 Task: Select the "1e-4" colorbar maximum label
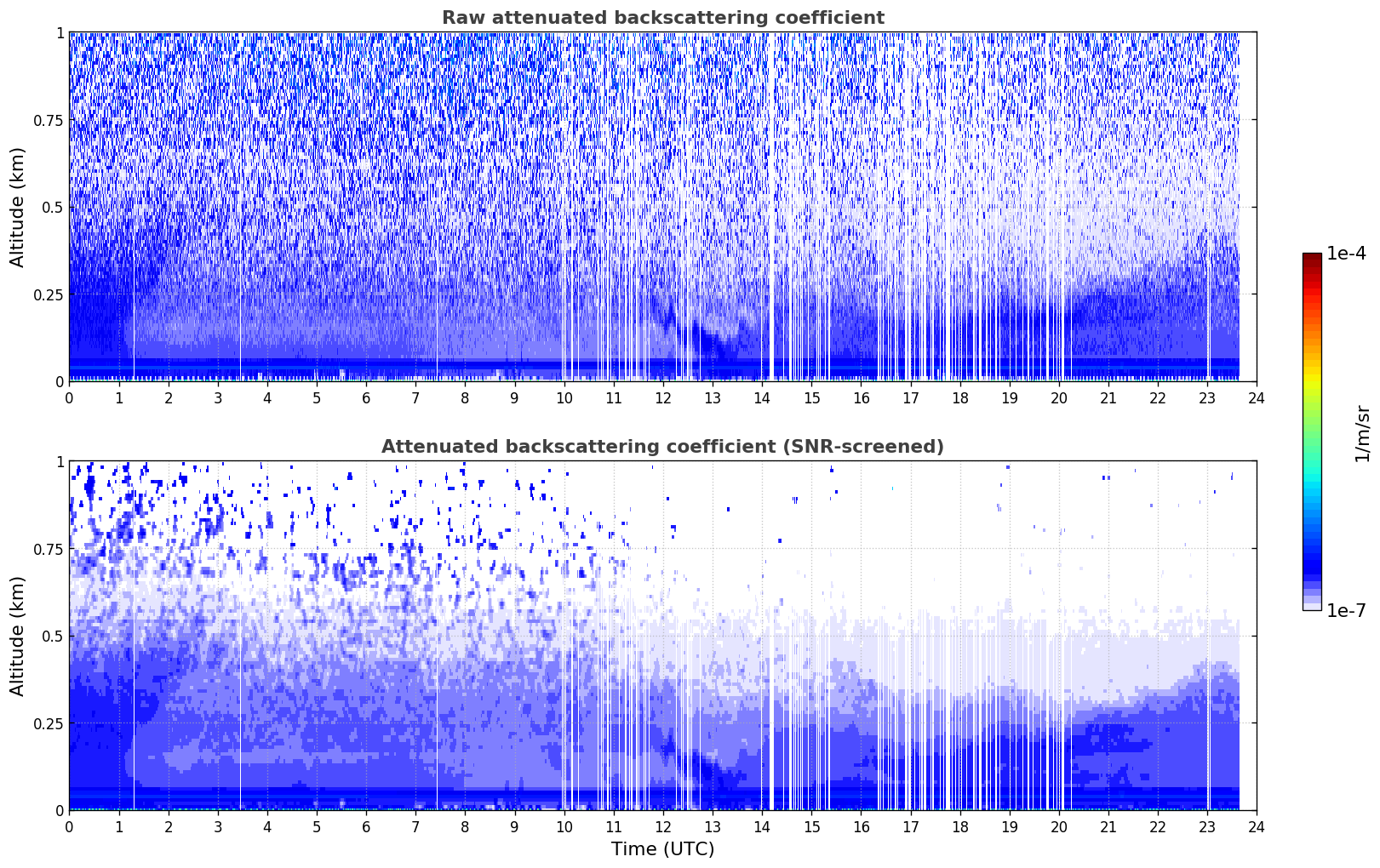(x=1346, y=254)
